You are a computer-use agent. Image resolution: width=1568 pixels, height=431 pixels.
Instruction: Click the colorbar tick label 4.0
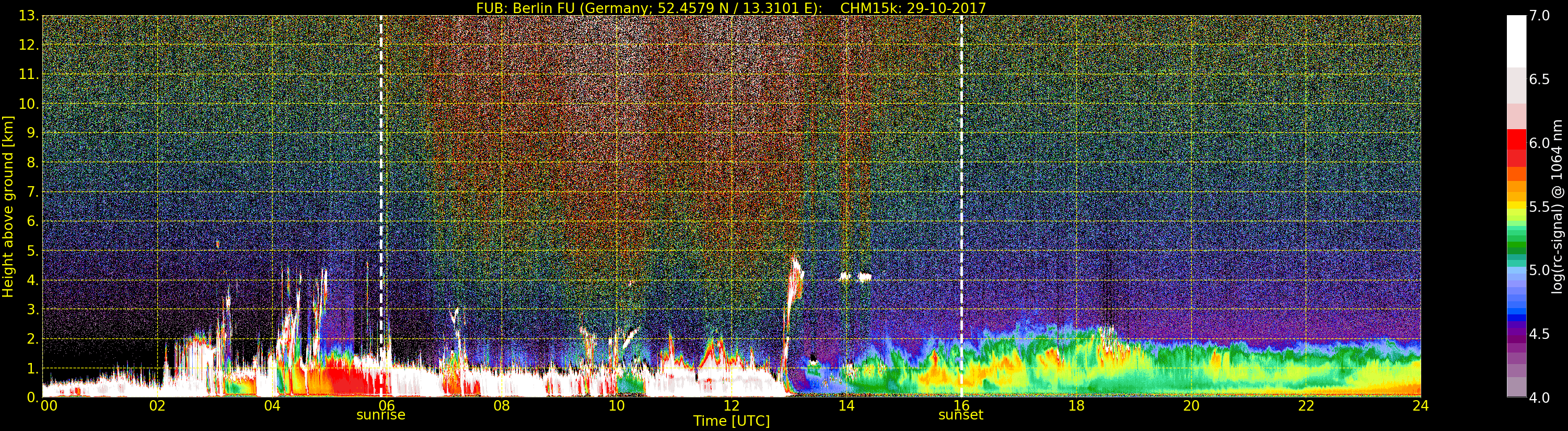pyautogui.click(x=1539, y=398)
